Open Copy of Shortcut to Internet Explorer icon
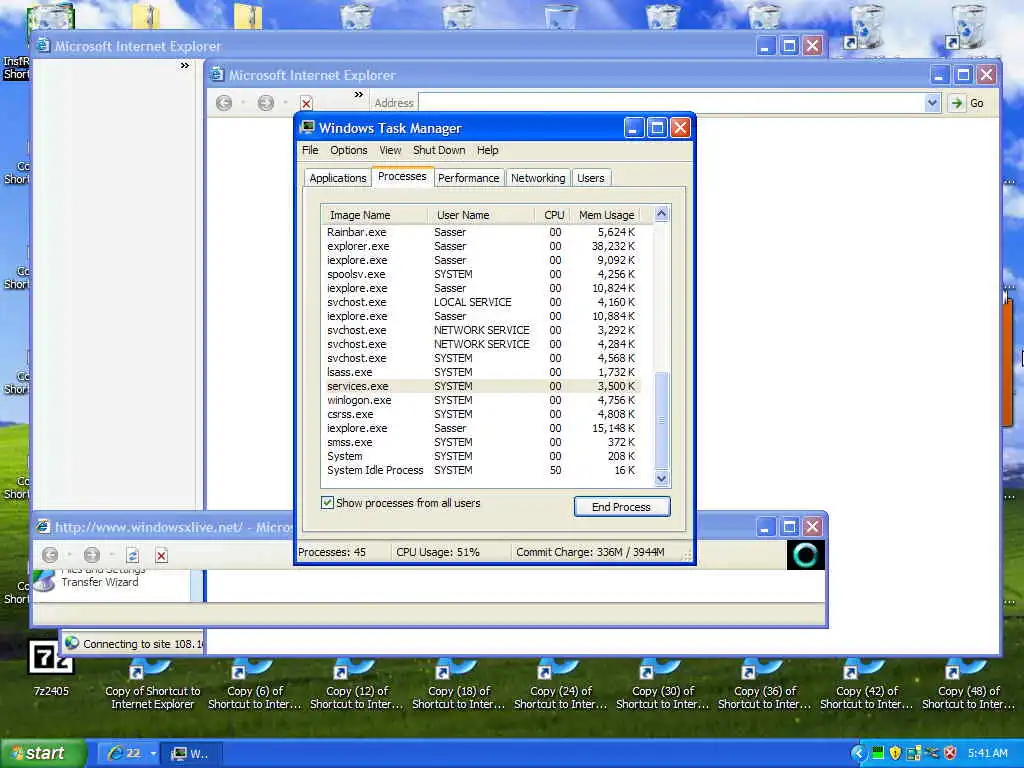This screenshot has height=768, width=1024. [153, 684]
